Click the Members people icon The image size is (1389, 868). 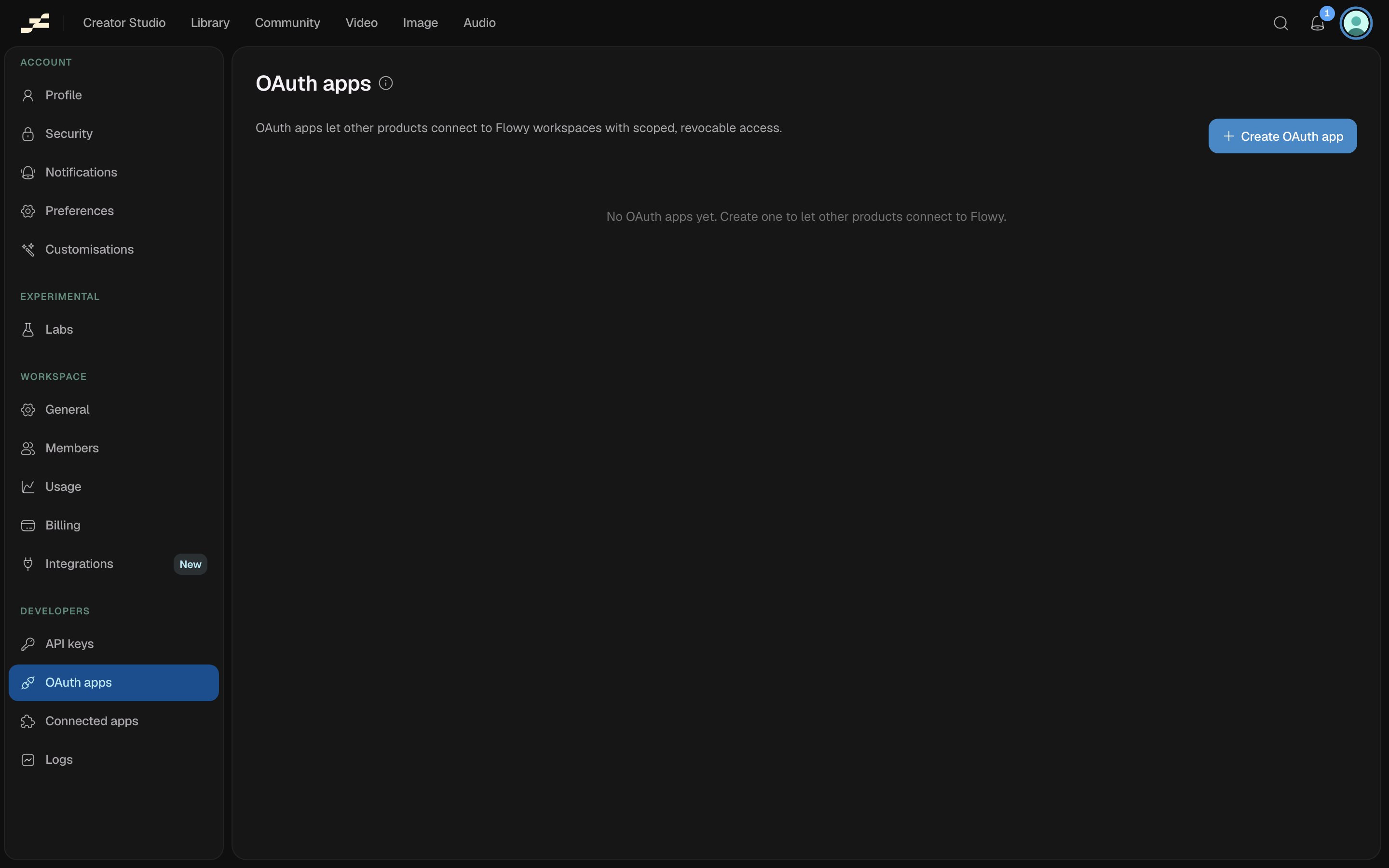27,448
